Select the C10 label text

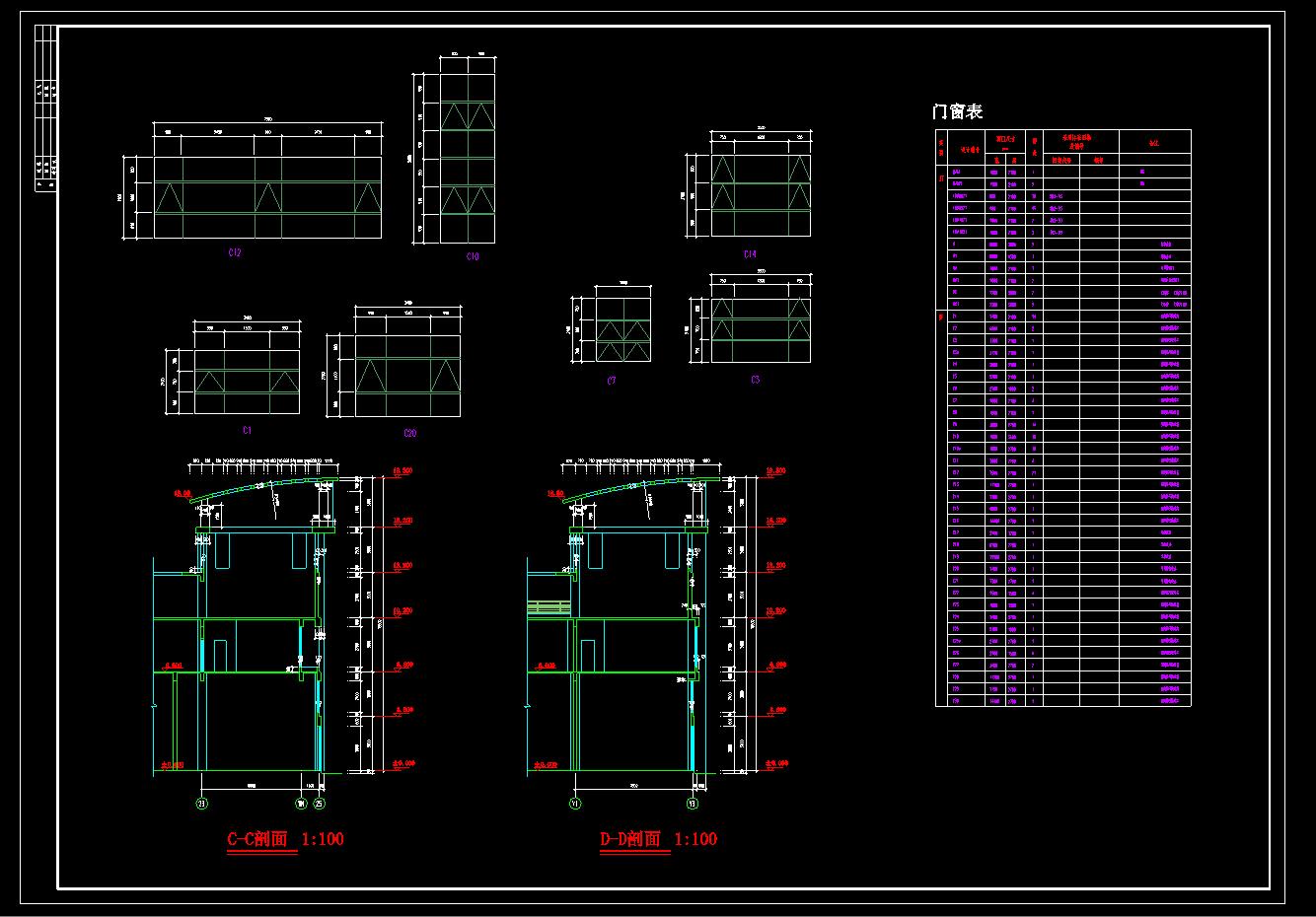[x=473, y=257]
